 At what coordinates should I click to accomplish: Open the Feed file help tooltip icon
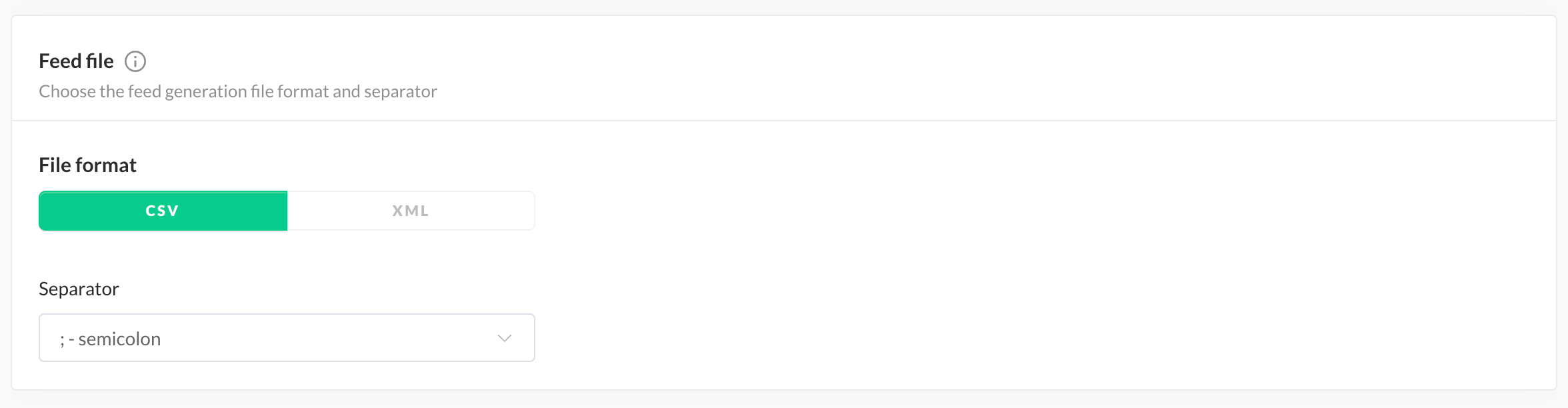(135, 61)
